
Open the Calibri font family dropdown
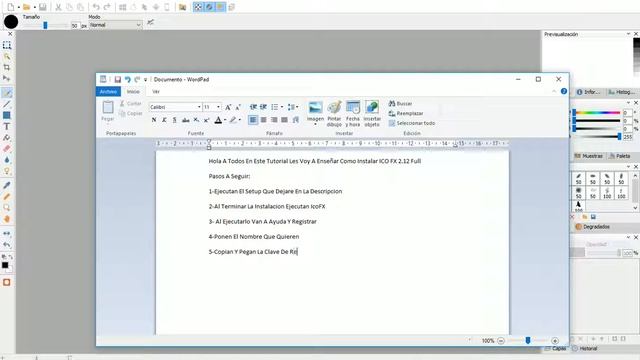tap(199, 107)
